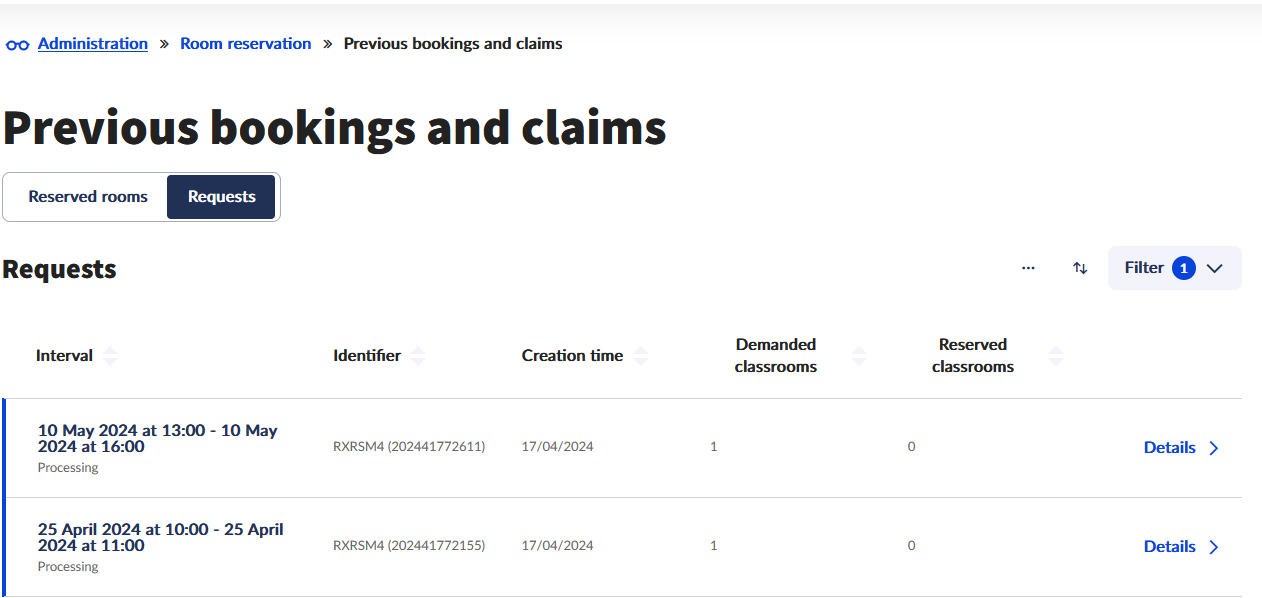The image size is (1262, 598).
Task: Sort by Demanded classrooms column arrows
Action: (x=858, y=356)
